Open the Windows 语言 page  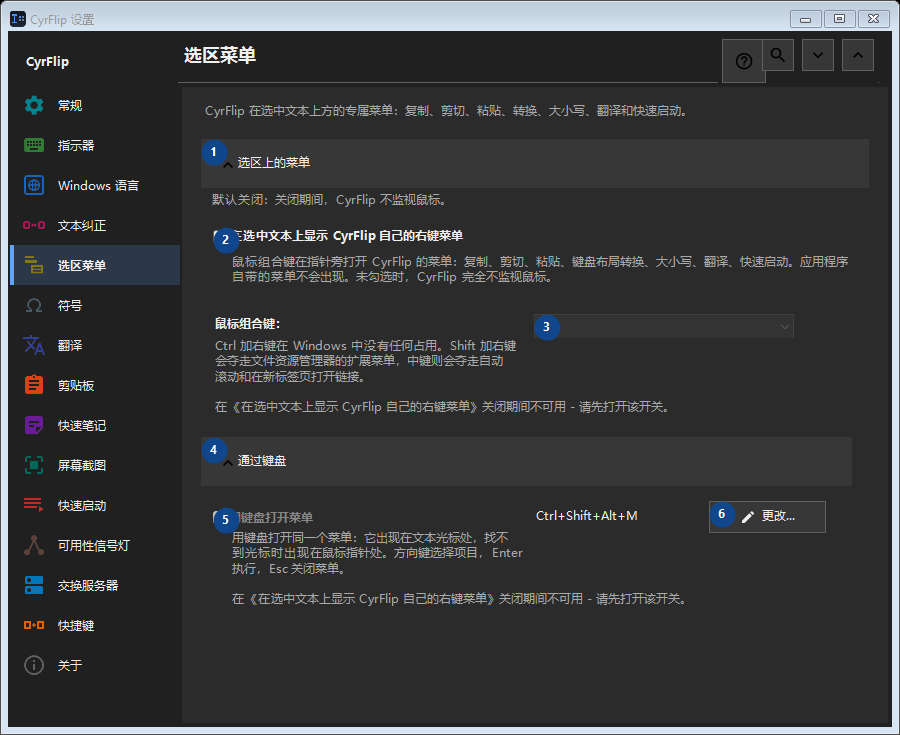[x=95, y=185]
